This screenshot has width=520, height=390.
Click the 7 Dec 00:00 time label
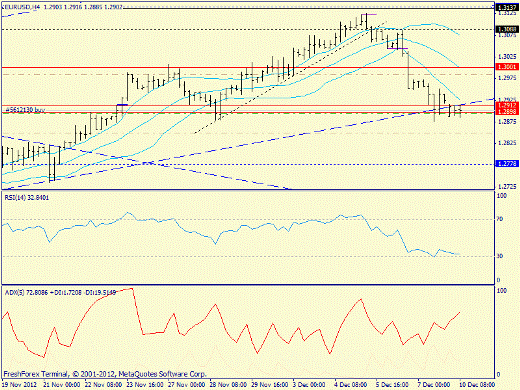point(434,385)
